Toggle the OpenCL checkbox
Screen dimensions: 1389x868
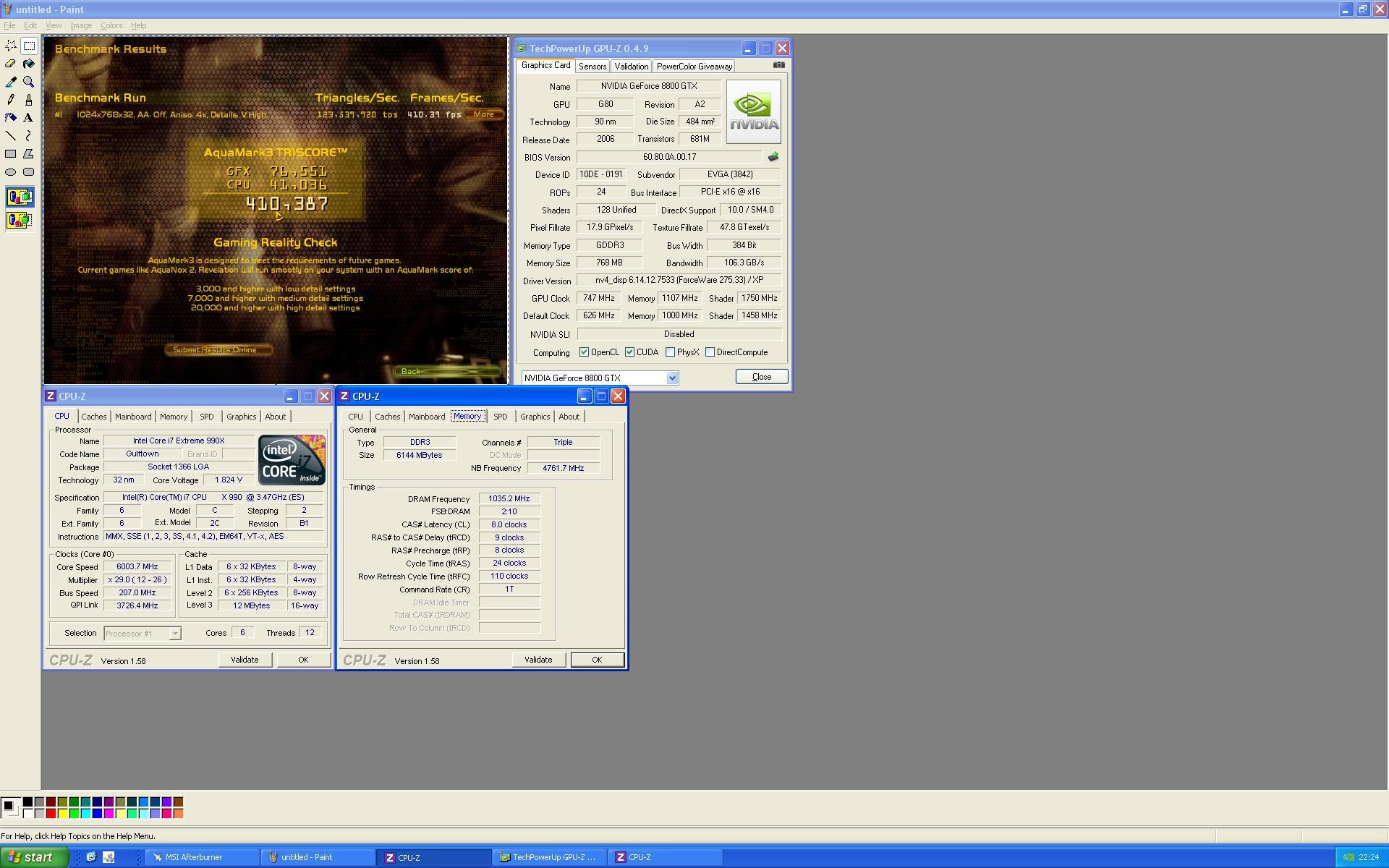point(584,352)
